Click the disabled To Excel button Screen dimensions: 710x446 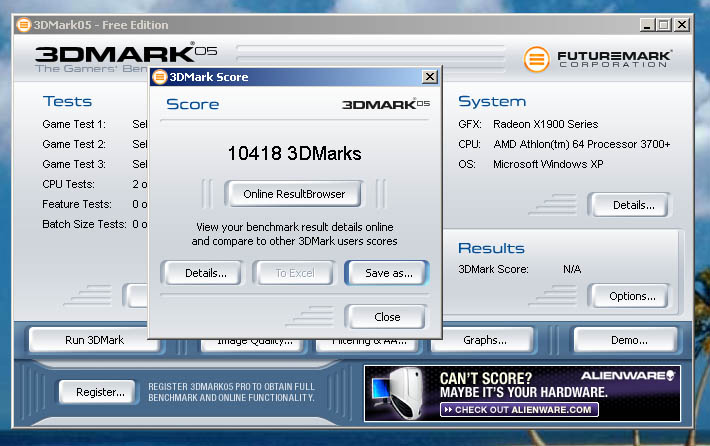tap(295, 273)
